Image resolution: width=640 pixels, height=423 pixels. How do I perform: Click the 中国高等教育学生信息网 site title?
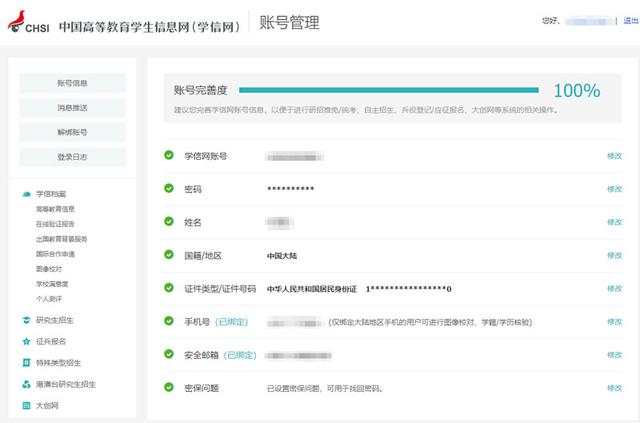pyautogui.click(x=149, y=27)
